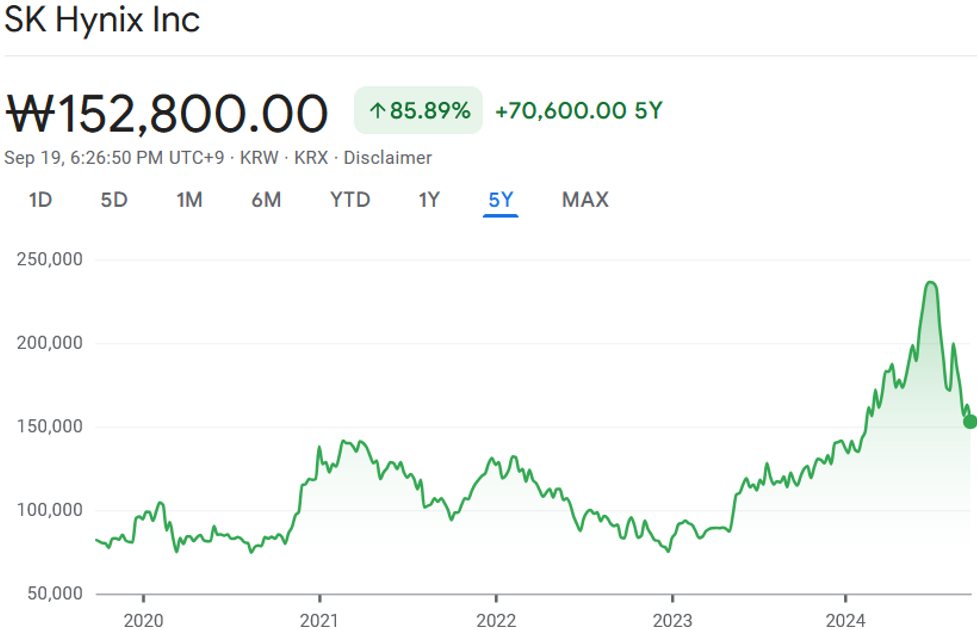Click the SK Hynix Inc title
Image resolution: width=977 pixels, height=630 pixels.
tap(103, 20)
